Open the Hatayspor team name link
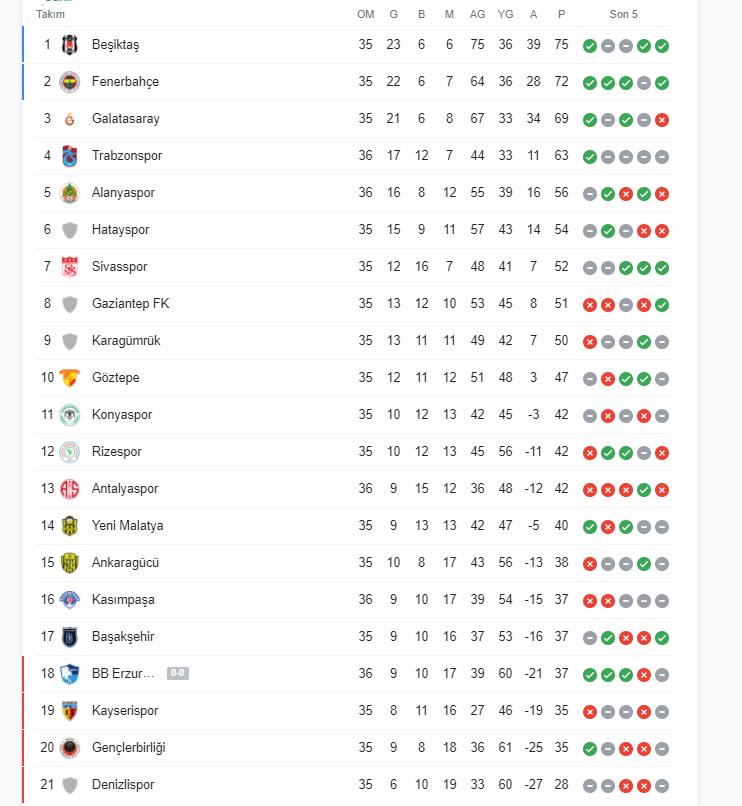The image size is (742, 806). click(120, 229)
